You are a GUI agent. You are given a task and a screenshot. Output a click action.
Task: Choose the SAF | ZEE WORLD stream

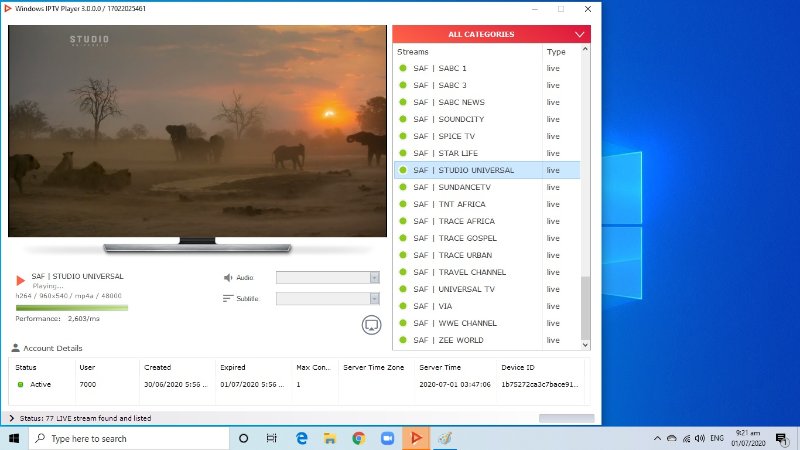pos(448,340)
